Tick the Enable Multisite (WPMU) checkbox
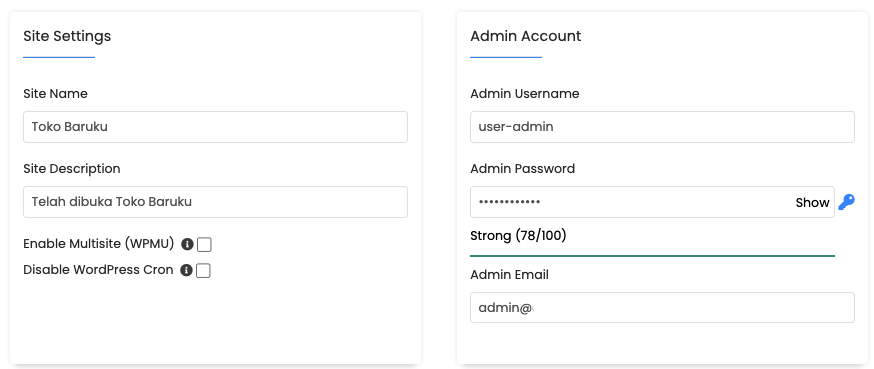The height and width of the screenshot is (369, 874). (204, 245)
